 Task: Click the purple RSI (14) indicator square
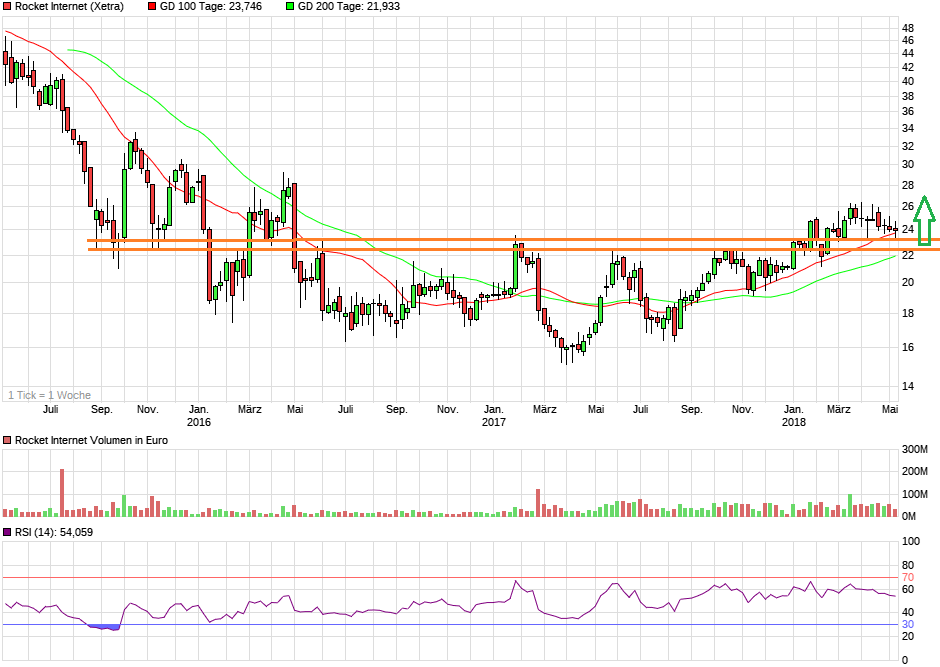(x=8, y=533)
